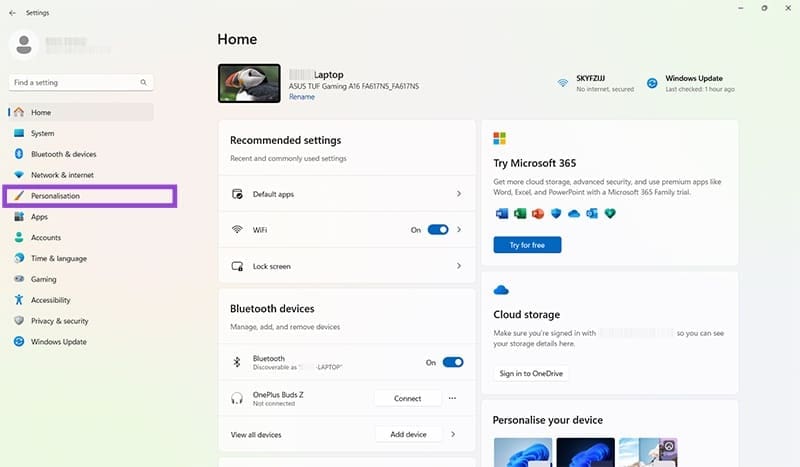Connect to OnePlus Buds Z

pyautogui.click(x=408, y=398)
